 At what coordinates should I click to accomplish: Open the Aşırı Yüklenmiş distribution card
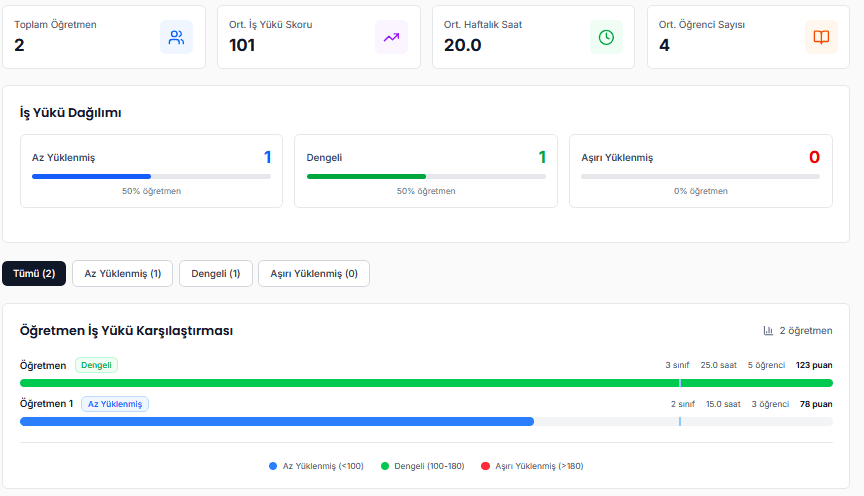coord(700,171)
